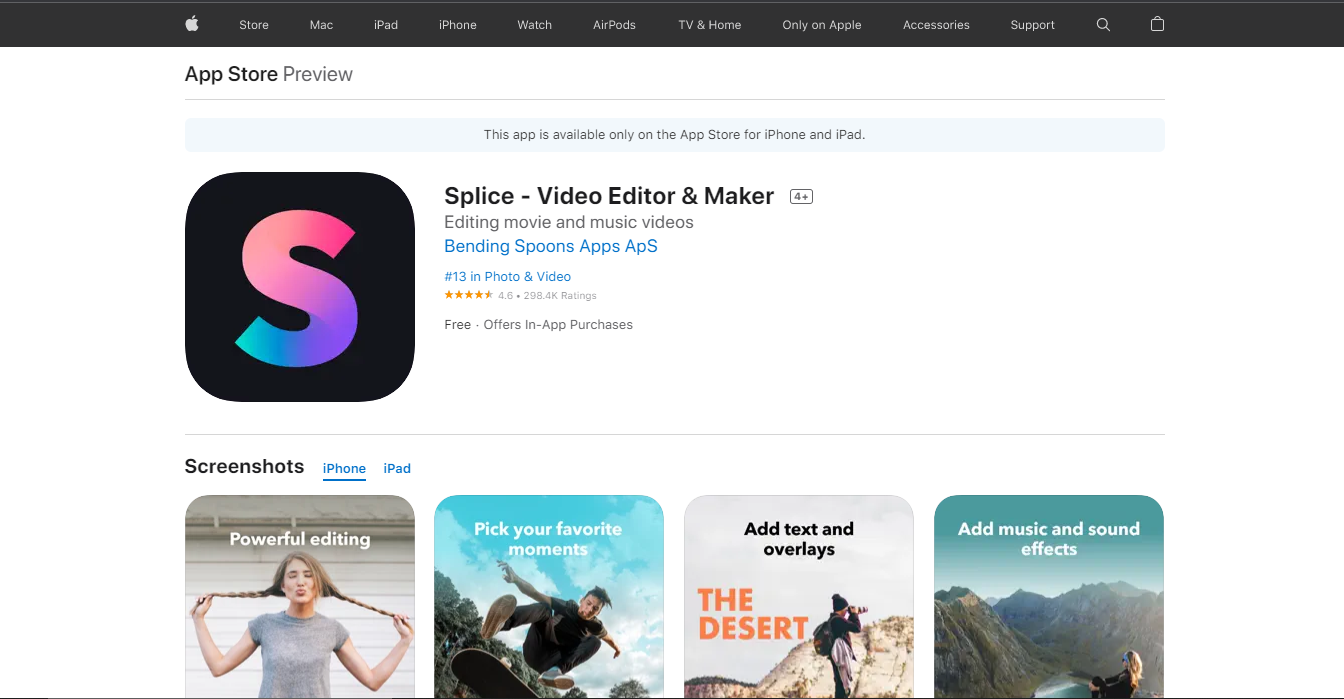This screenshot has width=1344, height=699.
Task: Open the Accessories menu item
Action: (x=936, y=25)
